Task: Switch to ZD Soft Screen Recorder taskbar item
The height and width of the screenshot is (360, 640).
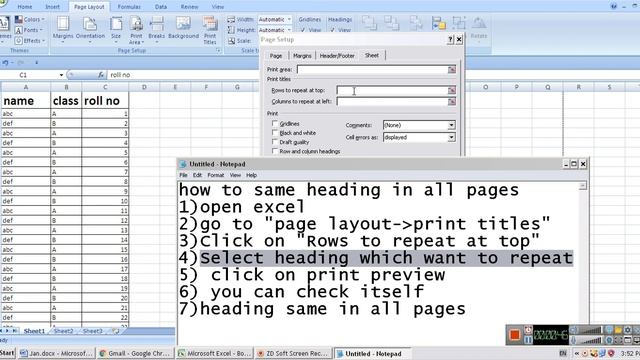Action: 293,353
